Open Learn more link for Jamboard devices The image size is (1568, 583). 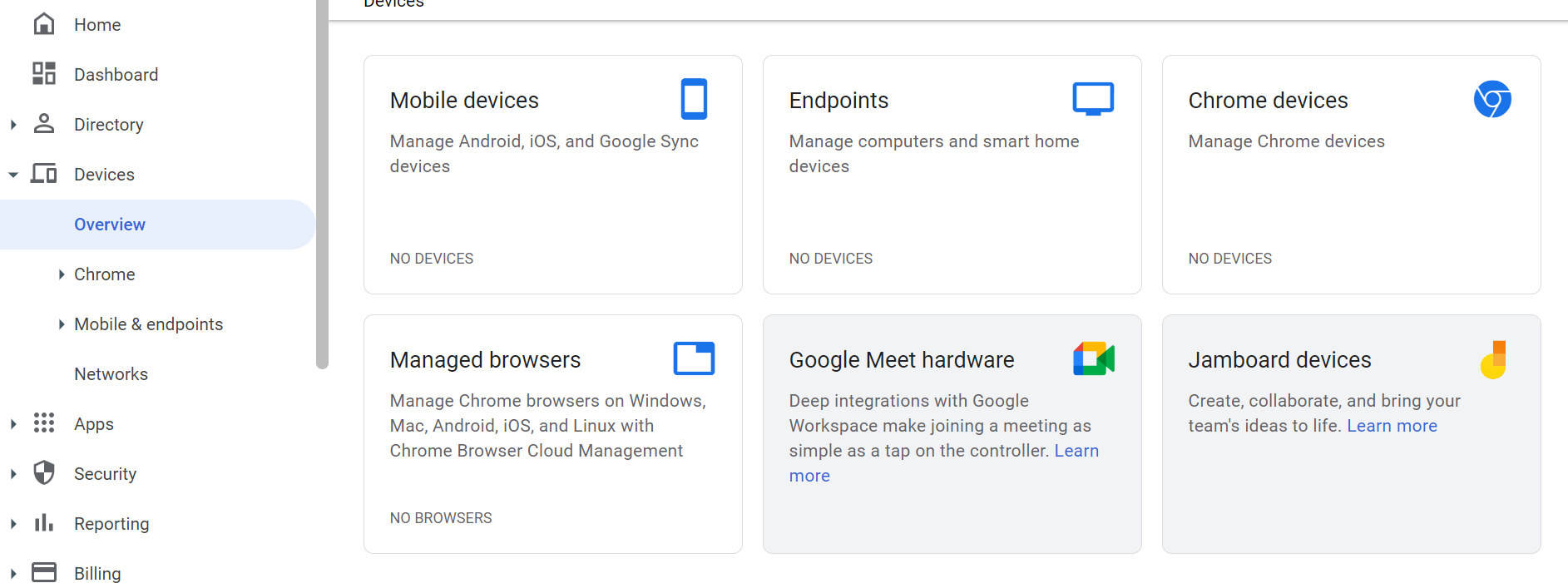(1392, 426)
